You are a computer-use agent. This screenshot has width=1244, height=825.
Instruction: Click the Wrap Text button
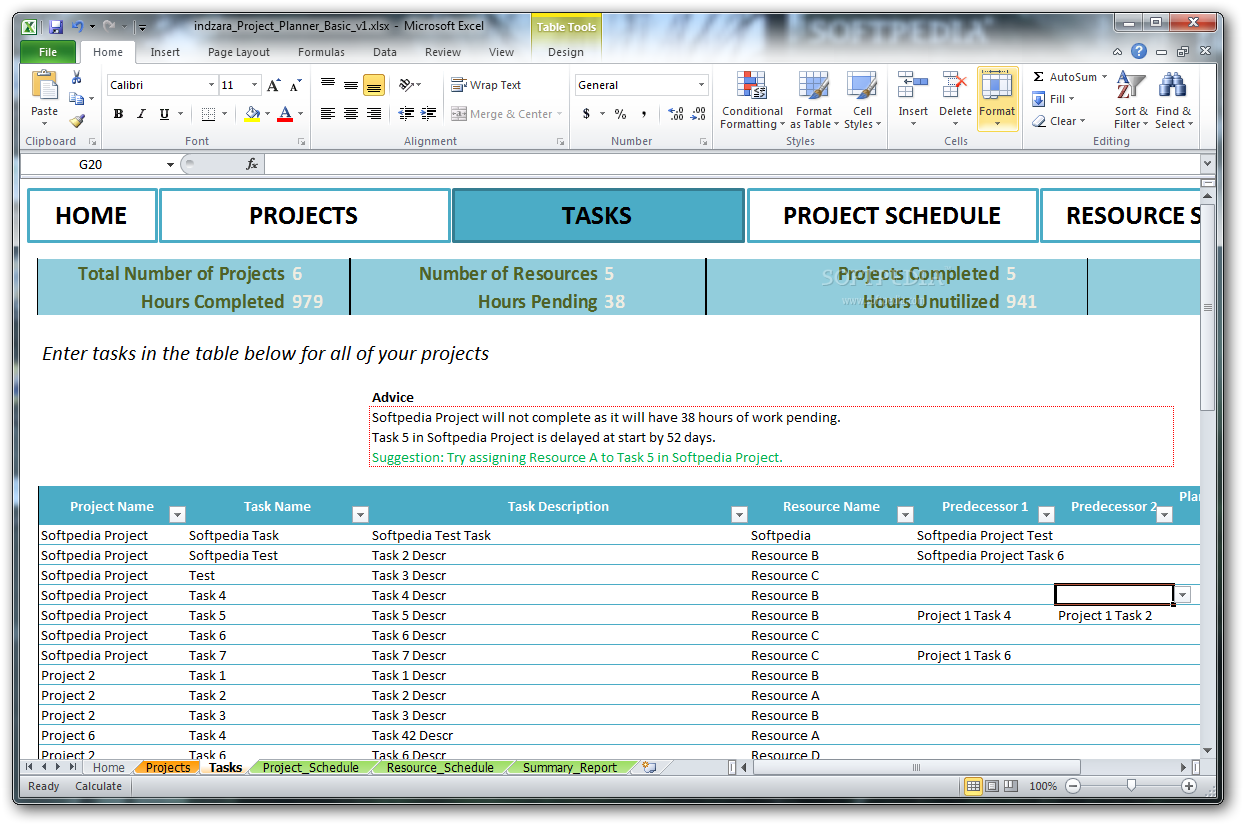486,85
